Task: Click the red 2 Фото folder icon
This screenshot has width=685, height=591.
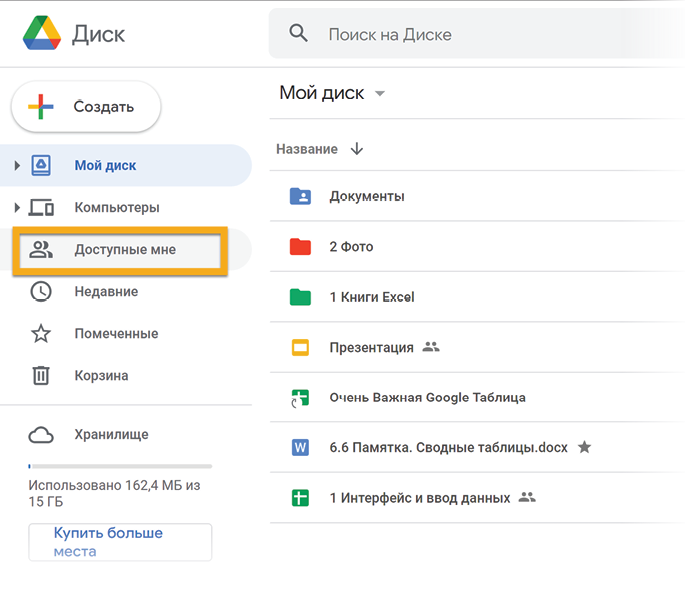Action: click(x=300, y=246)
